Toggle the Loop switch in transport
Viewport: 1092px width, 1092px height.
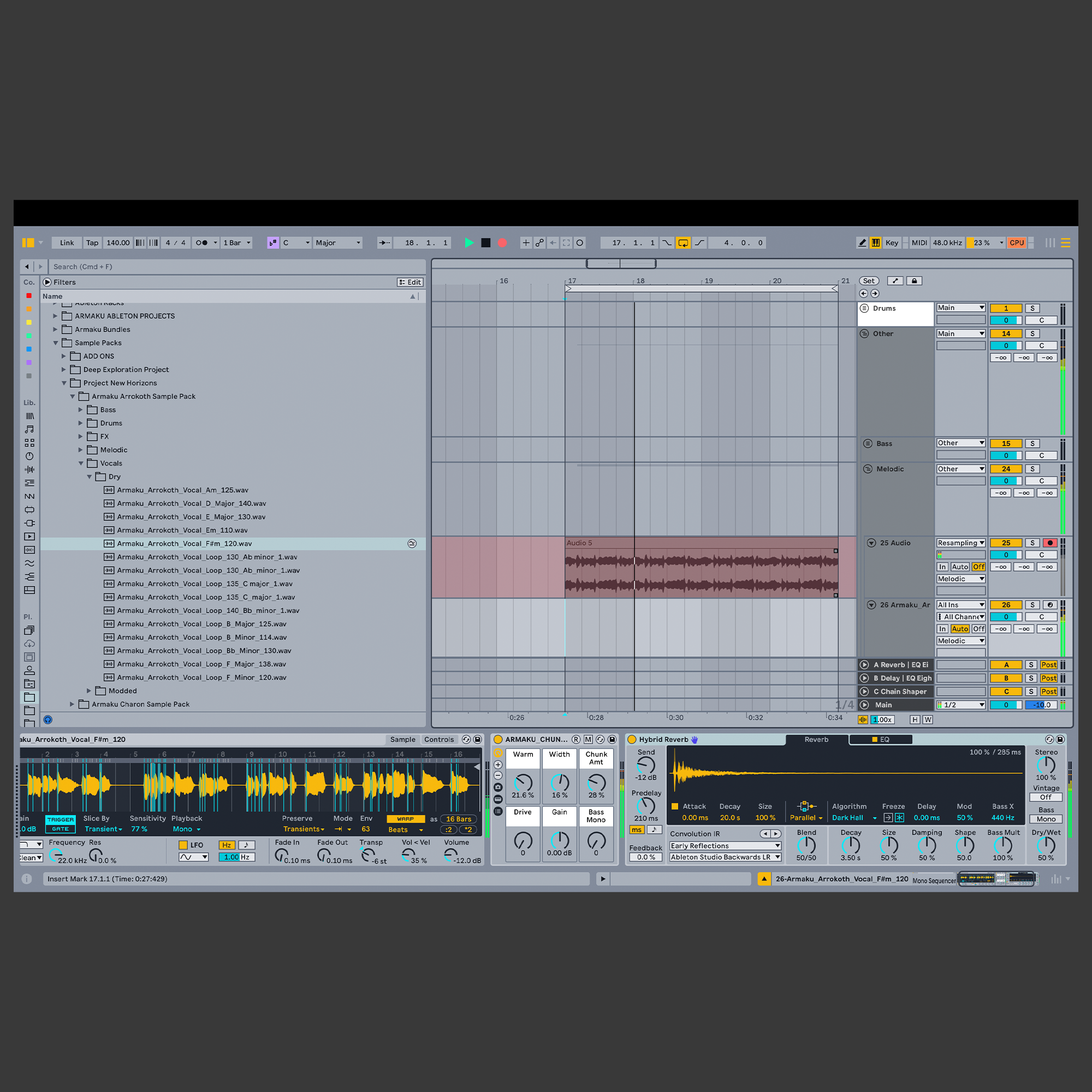(683, 242)
